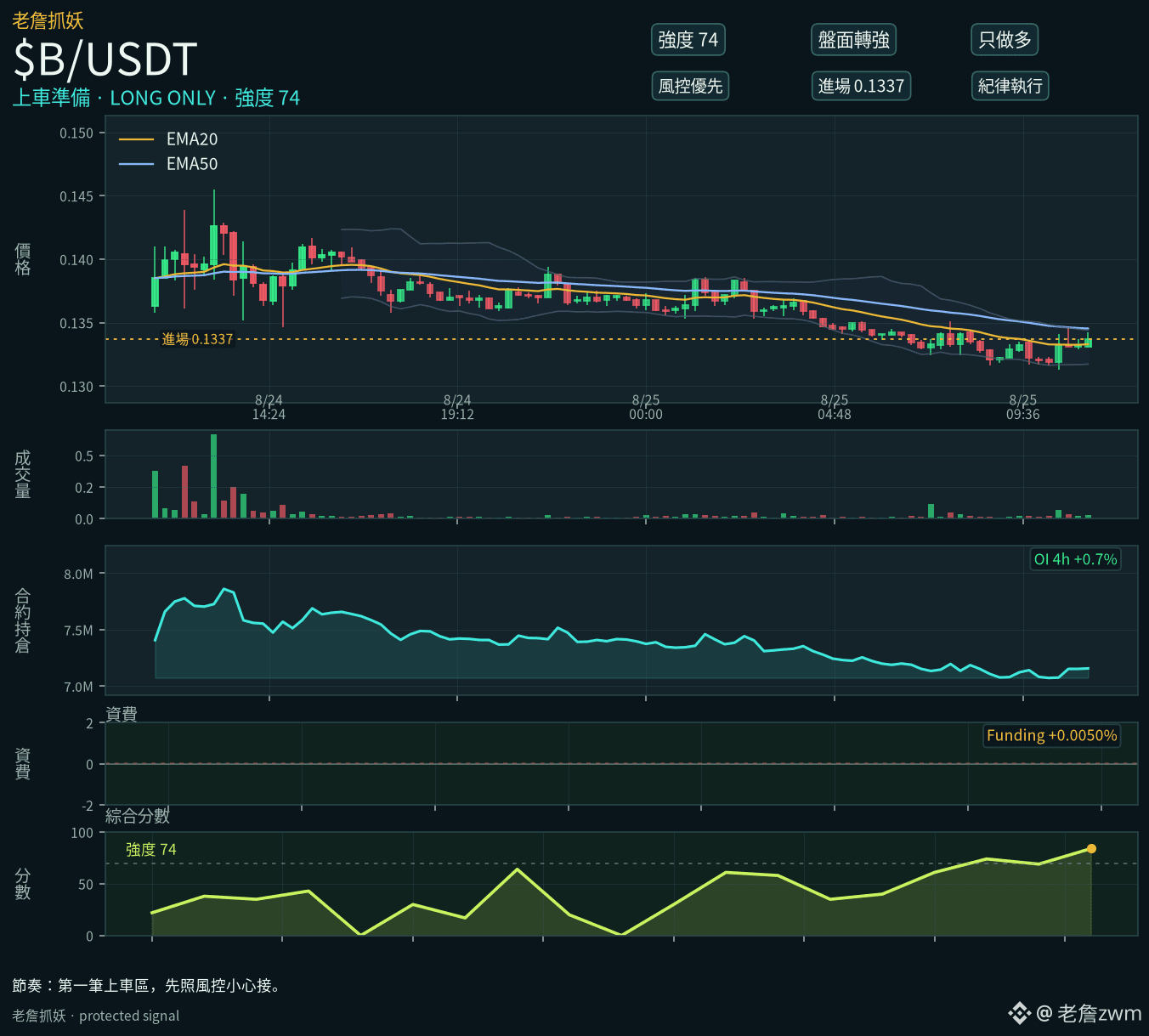Click the blue EMA50 legend line swatch

(136, 164)
